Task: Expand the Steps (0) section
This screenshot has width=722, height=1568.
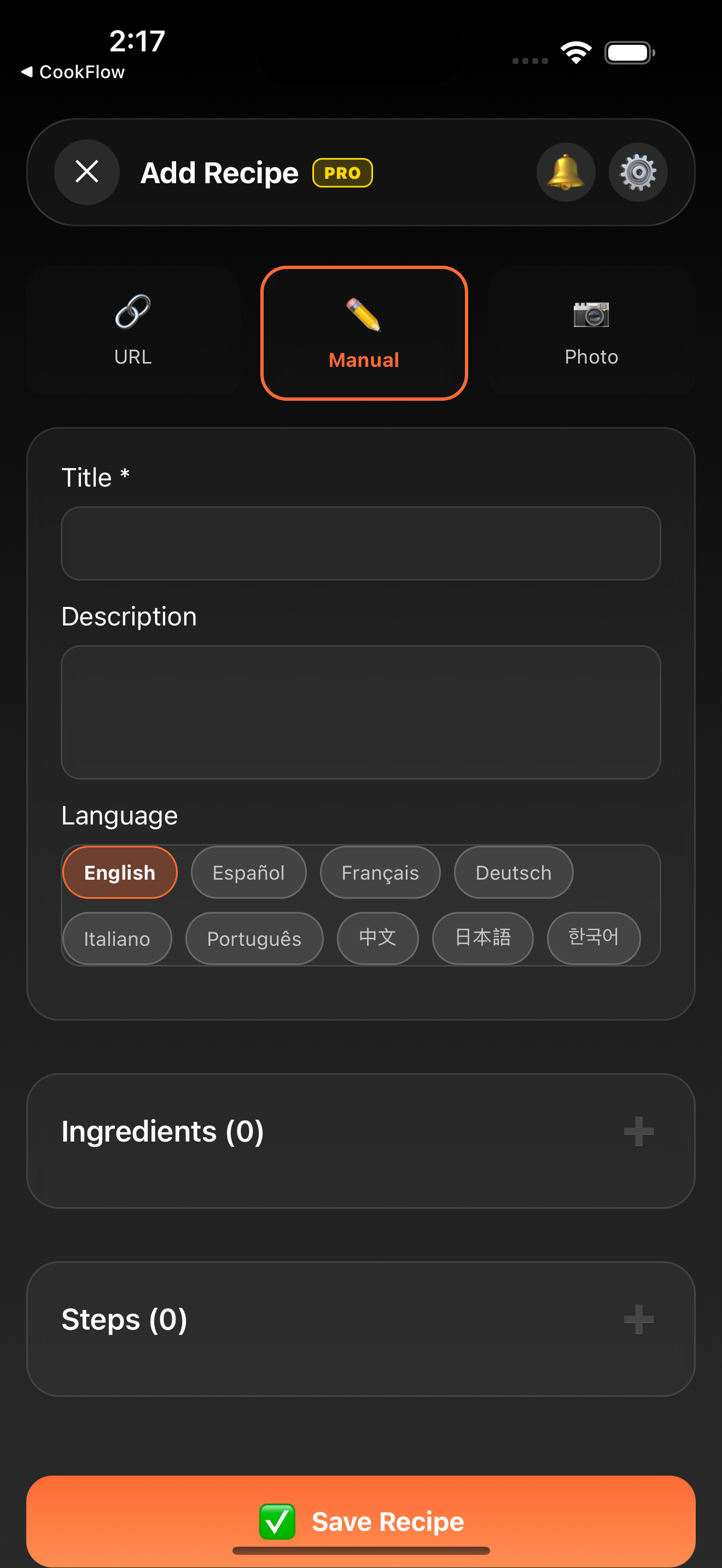Action: [x=361, y=1329]
